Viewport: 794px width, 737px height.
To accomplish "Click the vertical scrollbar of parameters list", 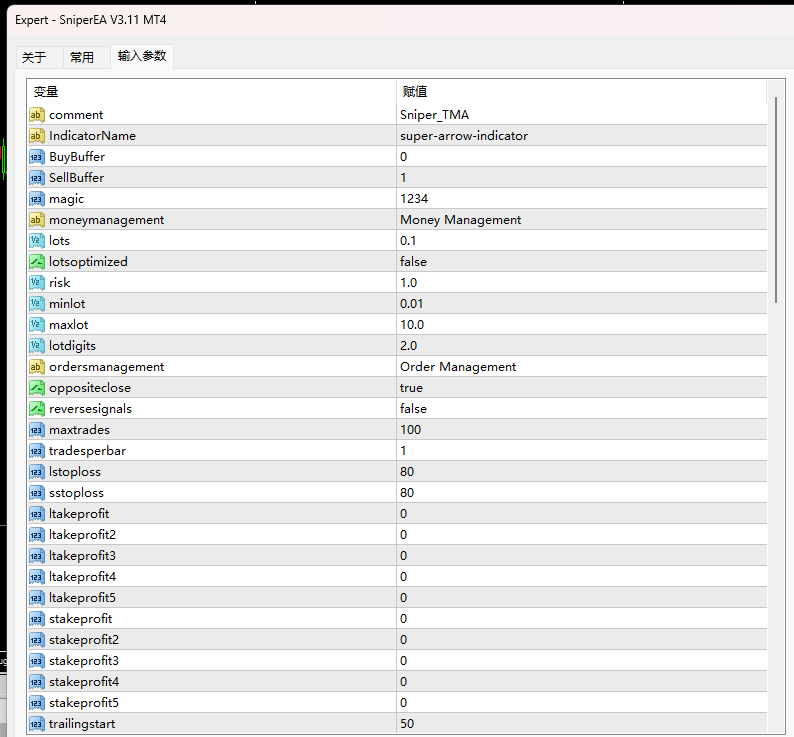I will point(776,201).
